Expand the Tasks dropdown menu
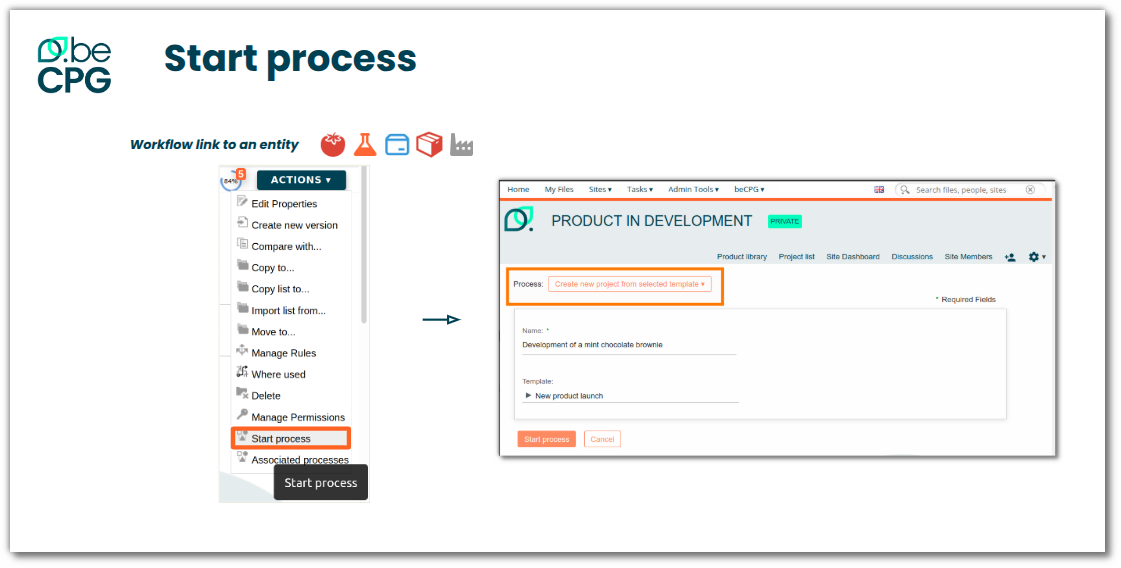Image resolution: width=1121 pixels, height=568 pixels. tap(640, 190)
